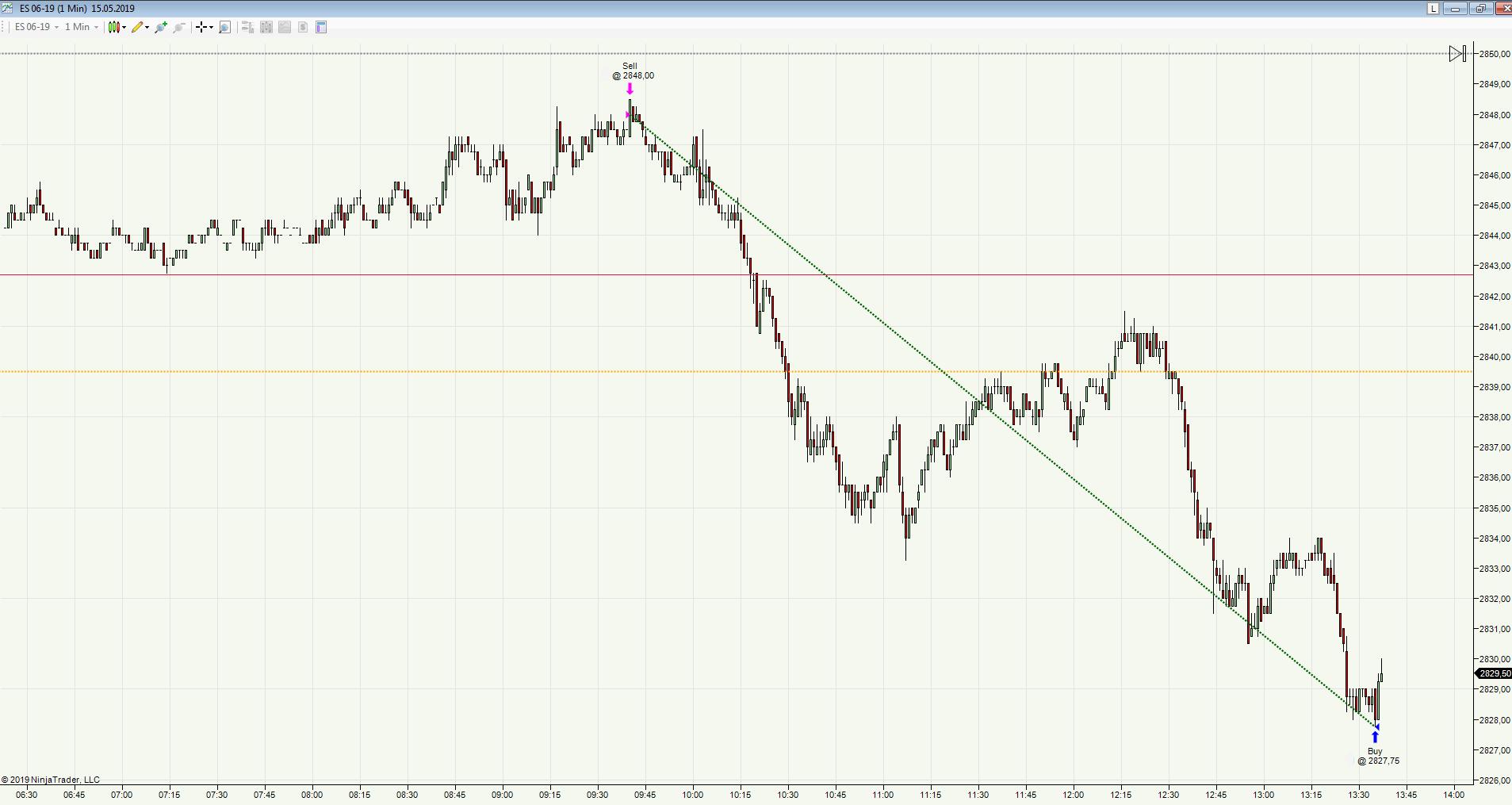Toggle the chart trader panel icon
The height and width of the screenshot is (805, 1512).
(247, 27)
